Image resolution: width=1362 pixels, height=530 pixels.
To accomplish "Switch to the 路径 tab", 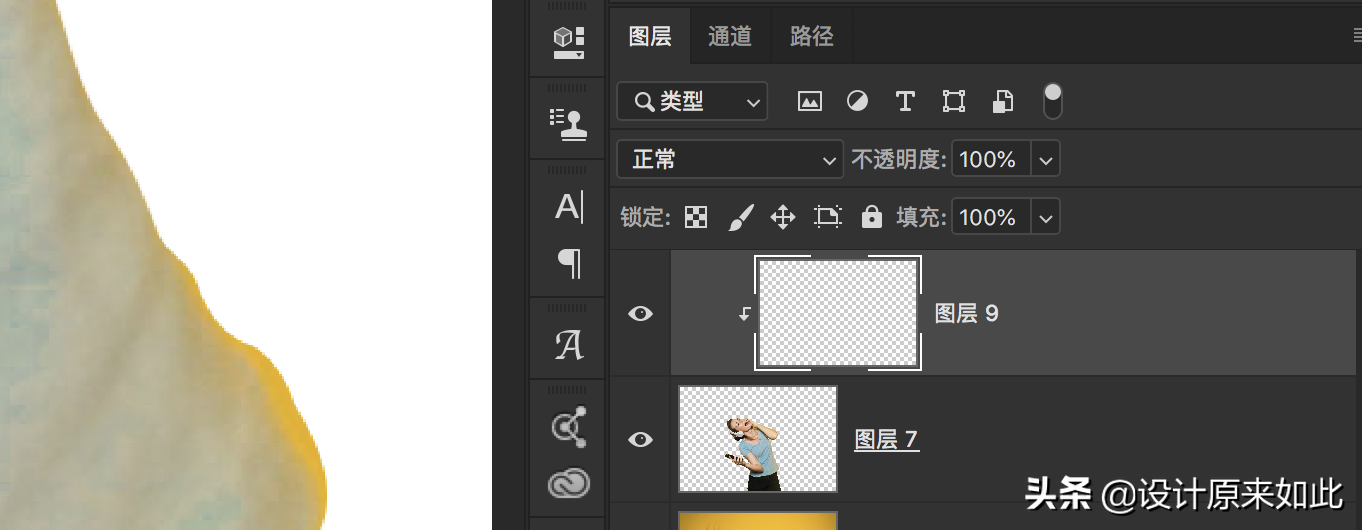I will pyautogui.click(x=811, y=36).
